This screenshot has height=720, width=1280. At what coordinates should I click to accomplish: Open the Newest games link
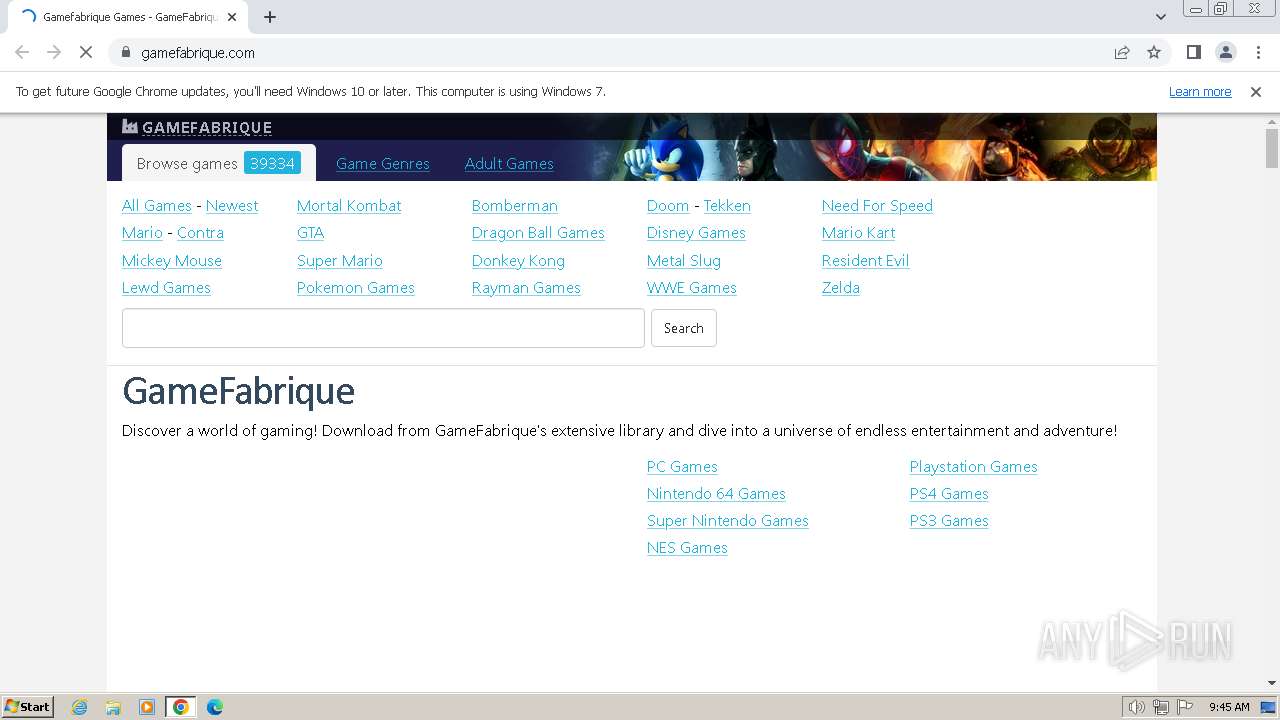(x=232, y=206)
